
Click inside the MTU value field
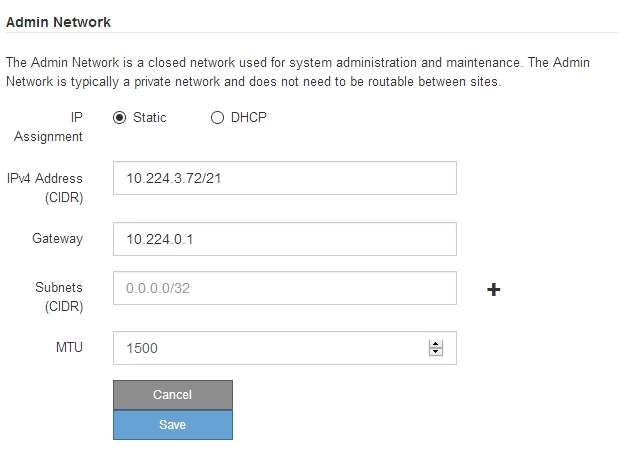click(x=270, y=348)
